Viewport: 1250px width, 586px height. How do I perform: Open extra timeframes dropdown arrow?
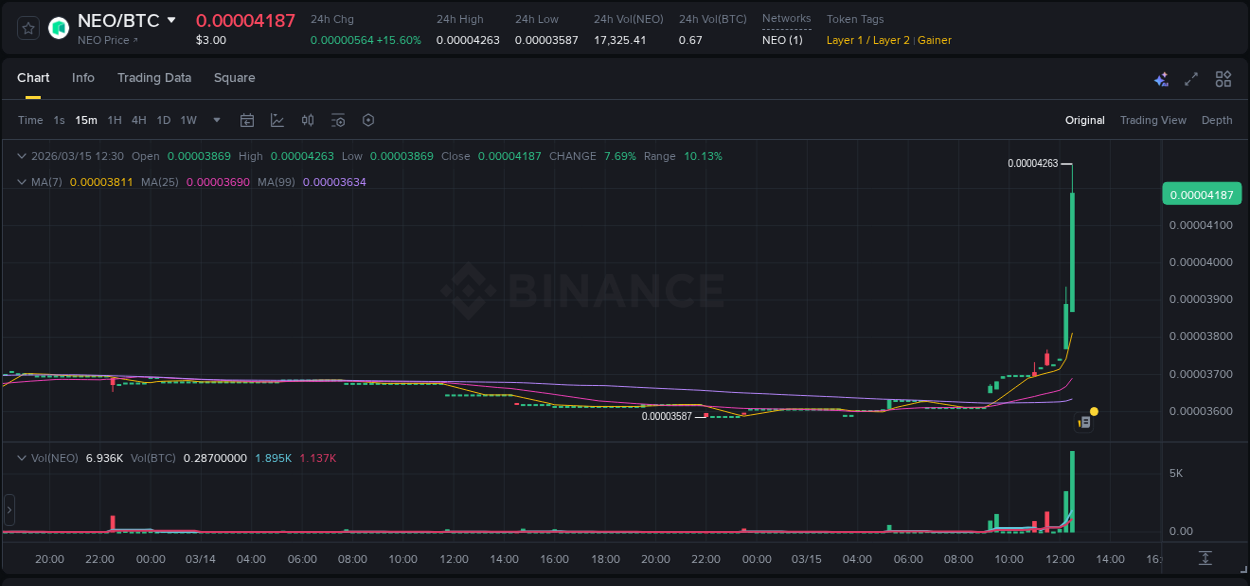215,119
